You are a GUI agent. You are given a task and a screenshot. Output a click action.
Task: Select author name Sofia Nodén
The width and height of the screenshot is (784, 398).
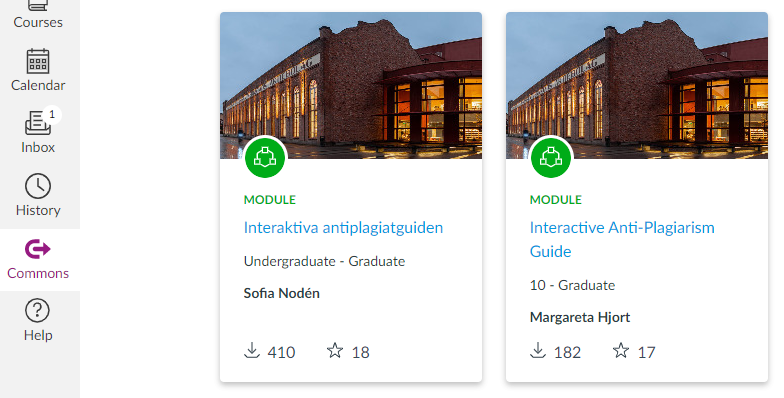coord(282,293)
